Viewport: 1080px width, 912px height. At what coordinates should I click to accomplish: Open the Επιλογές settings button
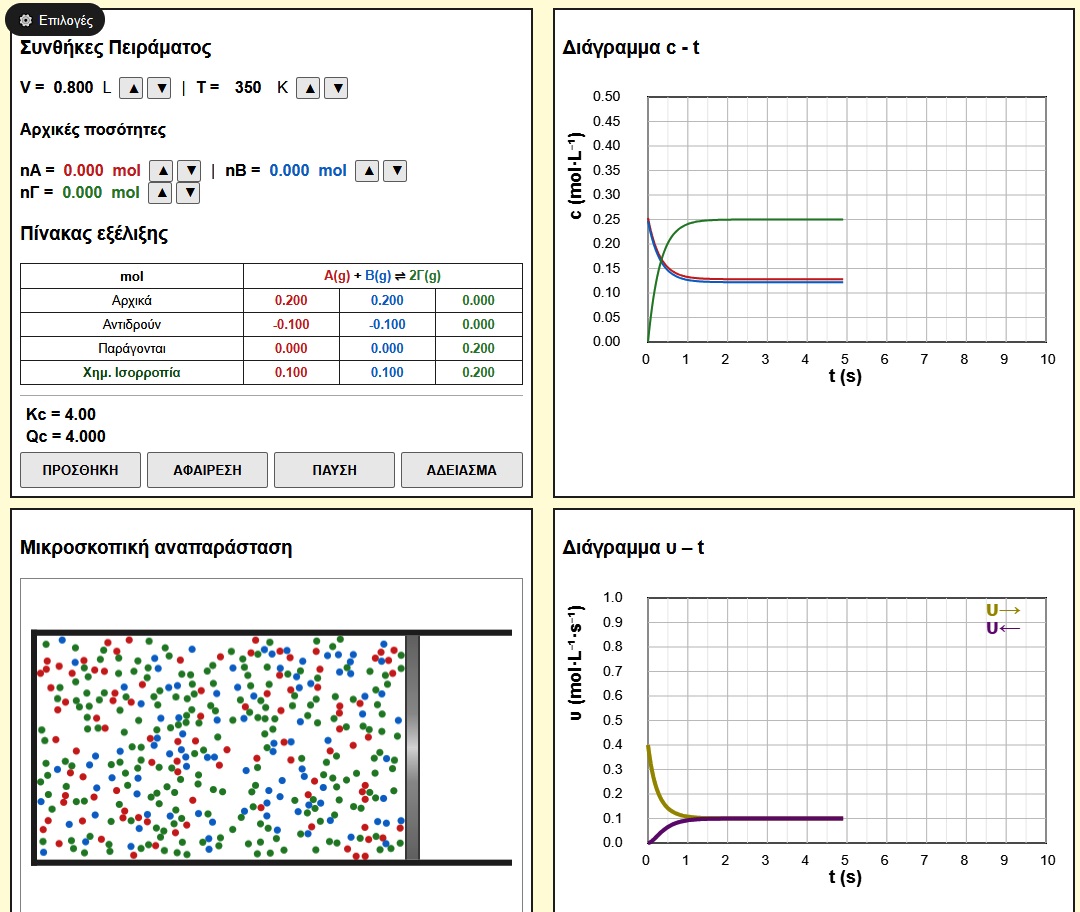(56, 20)
